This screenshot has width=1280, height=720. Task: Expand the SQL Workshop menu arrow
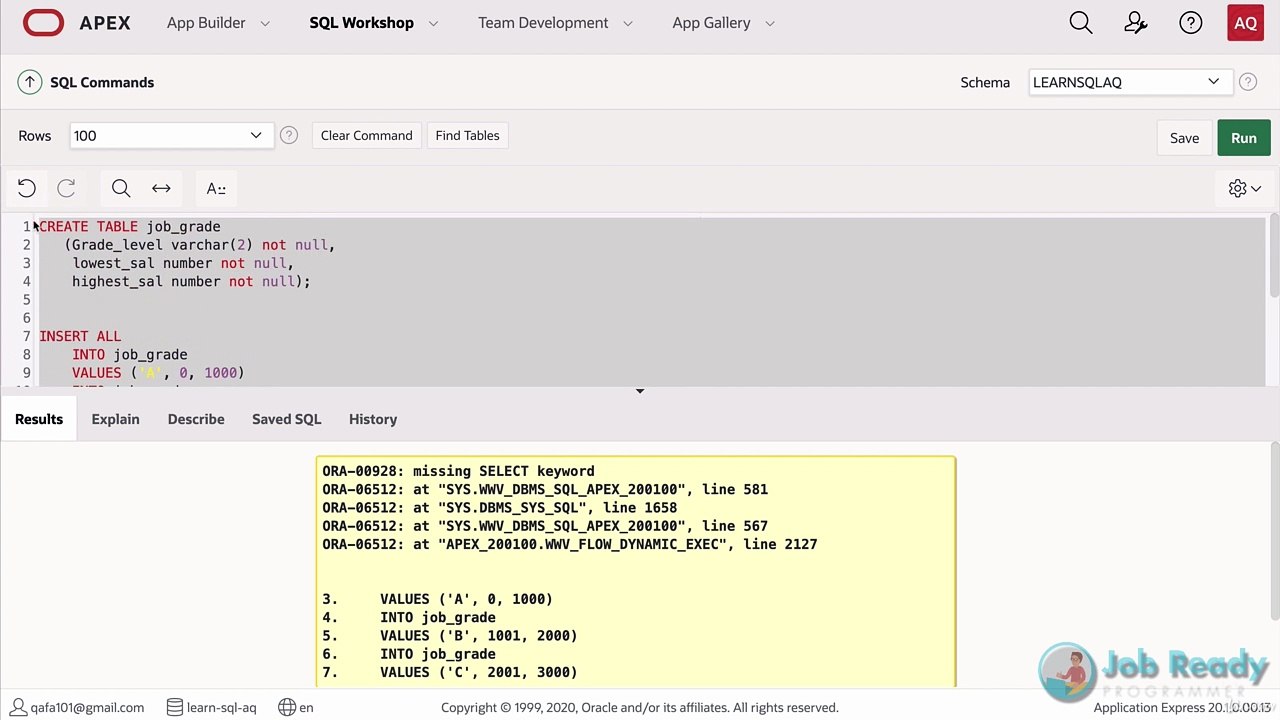click(433, 23)
